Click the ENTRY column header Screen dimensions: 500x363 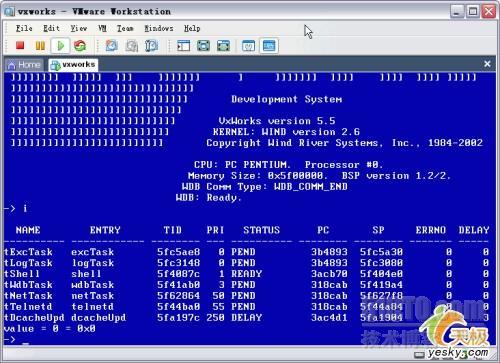[x=105, y=230]
